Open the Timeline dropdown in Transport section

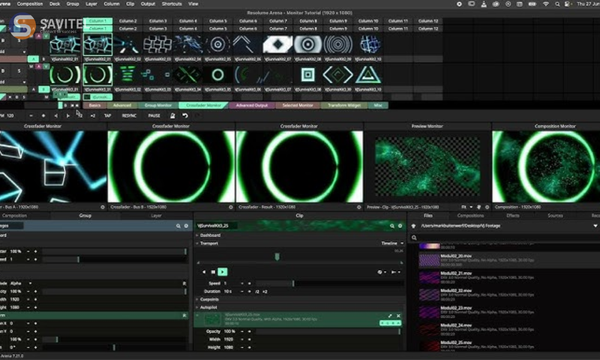point(392,243)
